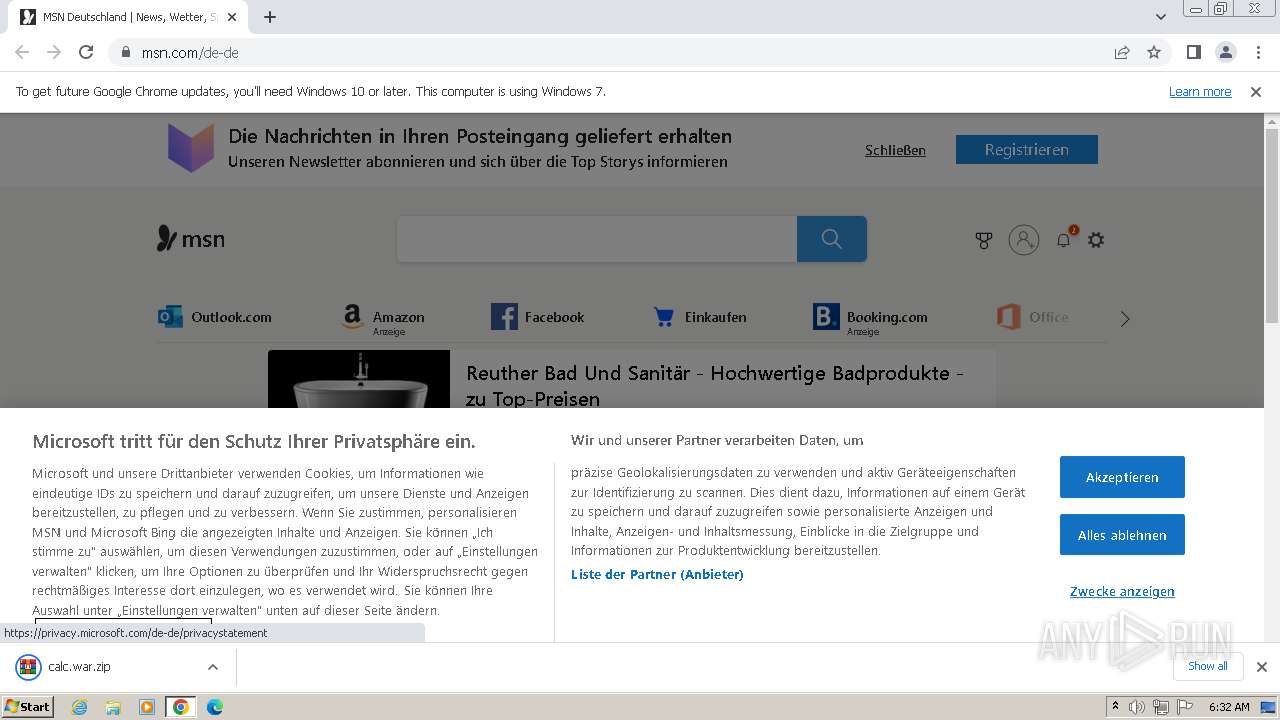Open the Action Center flag icon

coord(1183,707)
